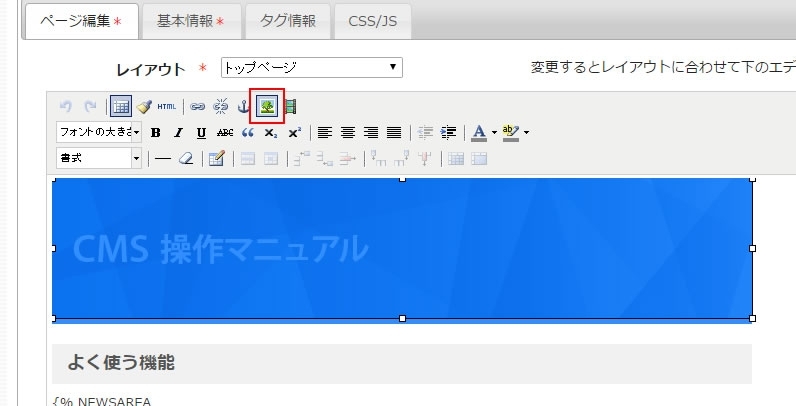The width and height of the screenshot is (796, 406).
Task: Toggle strikethrough ABC formatting
Action: click(x=224, y=133)
